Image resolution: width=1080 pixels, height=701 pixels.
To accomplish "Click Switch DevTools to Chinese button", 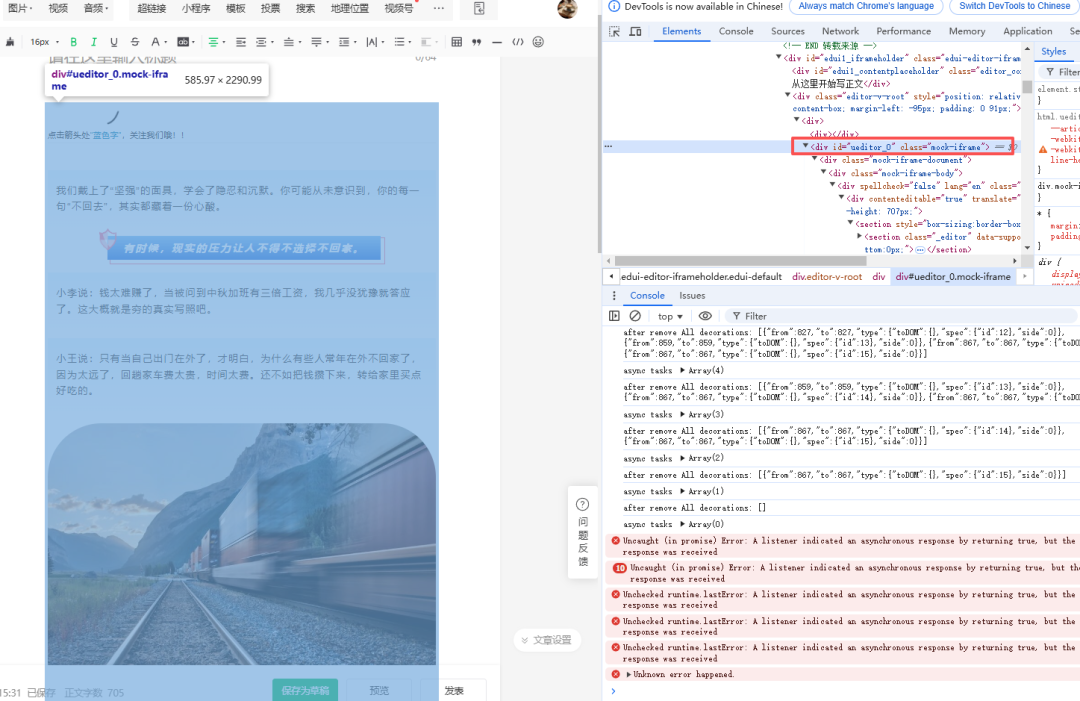I will (x=1015, y=6).
